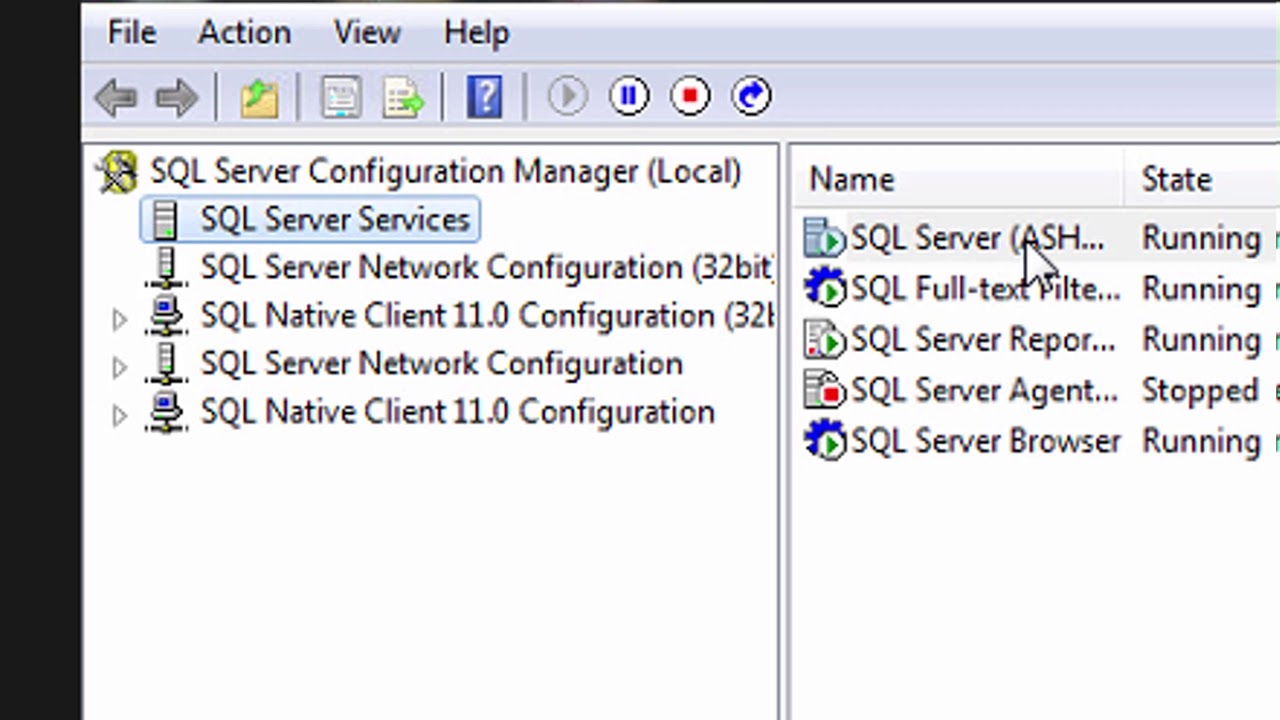Select SQL Server Network Configuration (non-32bit) node
This screenshot has width=1280, height=720.
coord(441,364)
